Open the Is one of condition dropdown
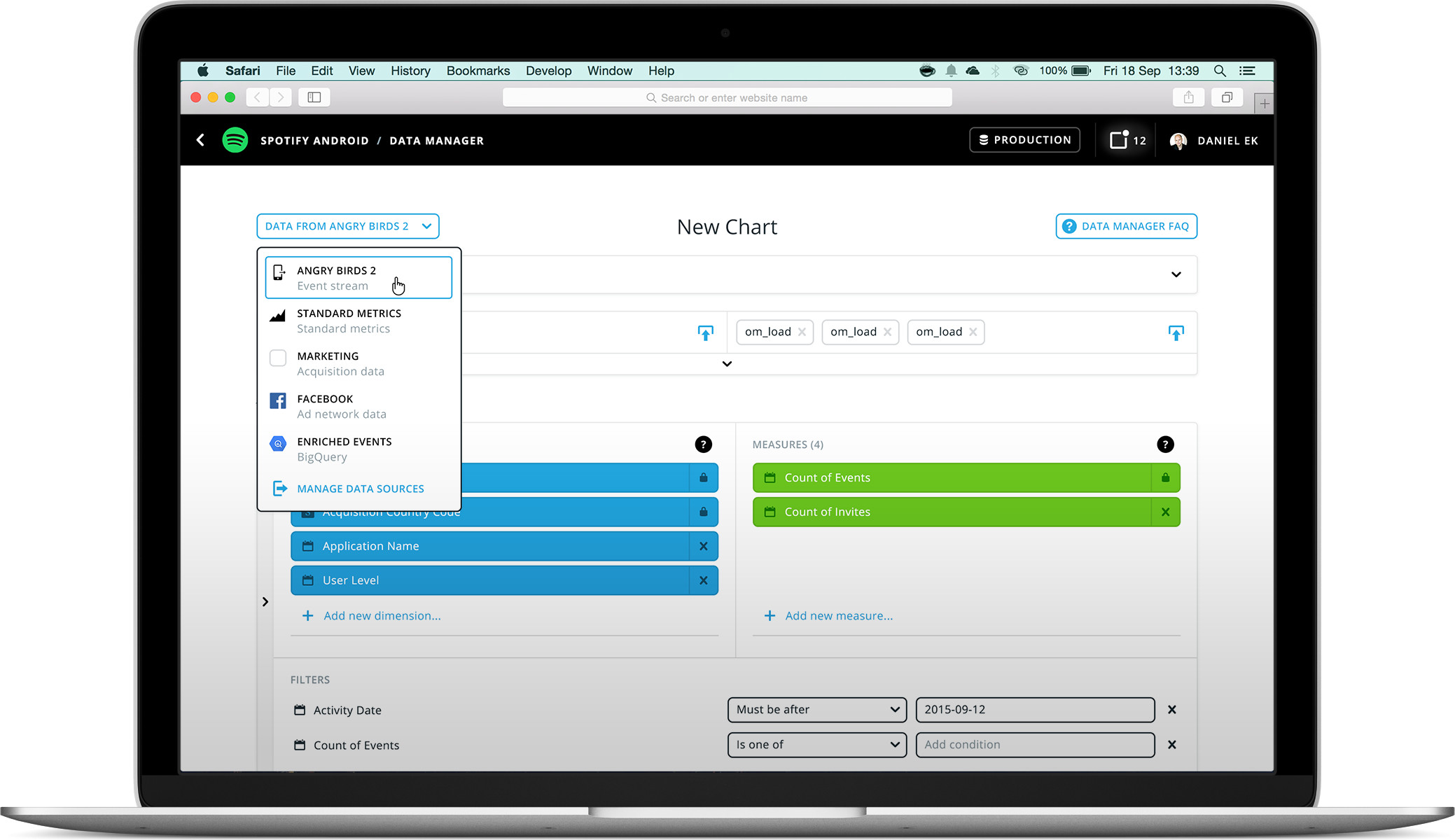The width and height of the screenshot is (1455, 840). click(x=817, y=745)
